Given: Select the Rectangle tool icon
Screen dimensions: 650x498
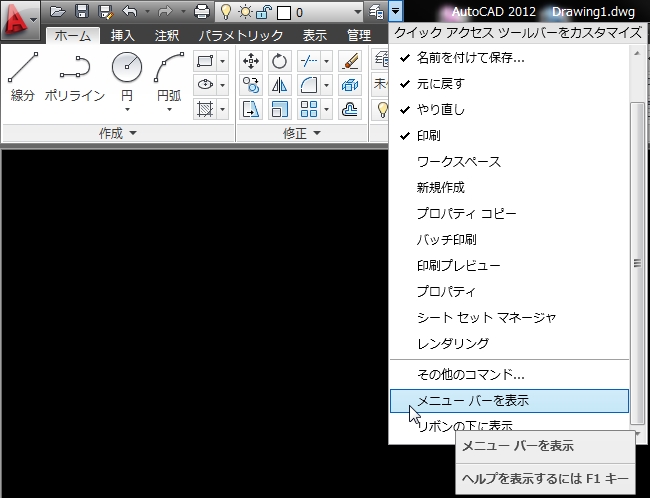Looking at the screenshot, I should coord(205,61).
